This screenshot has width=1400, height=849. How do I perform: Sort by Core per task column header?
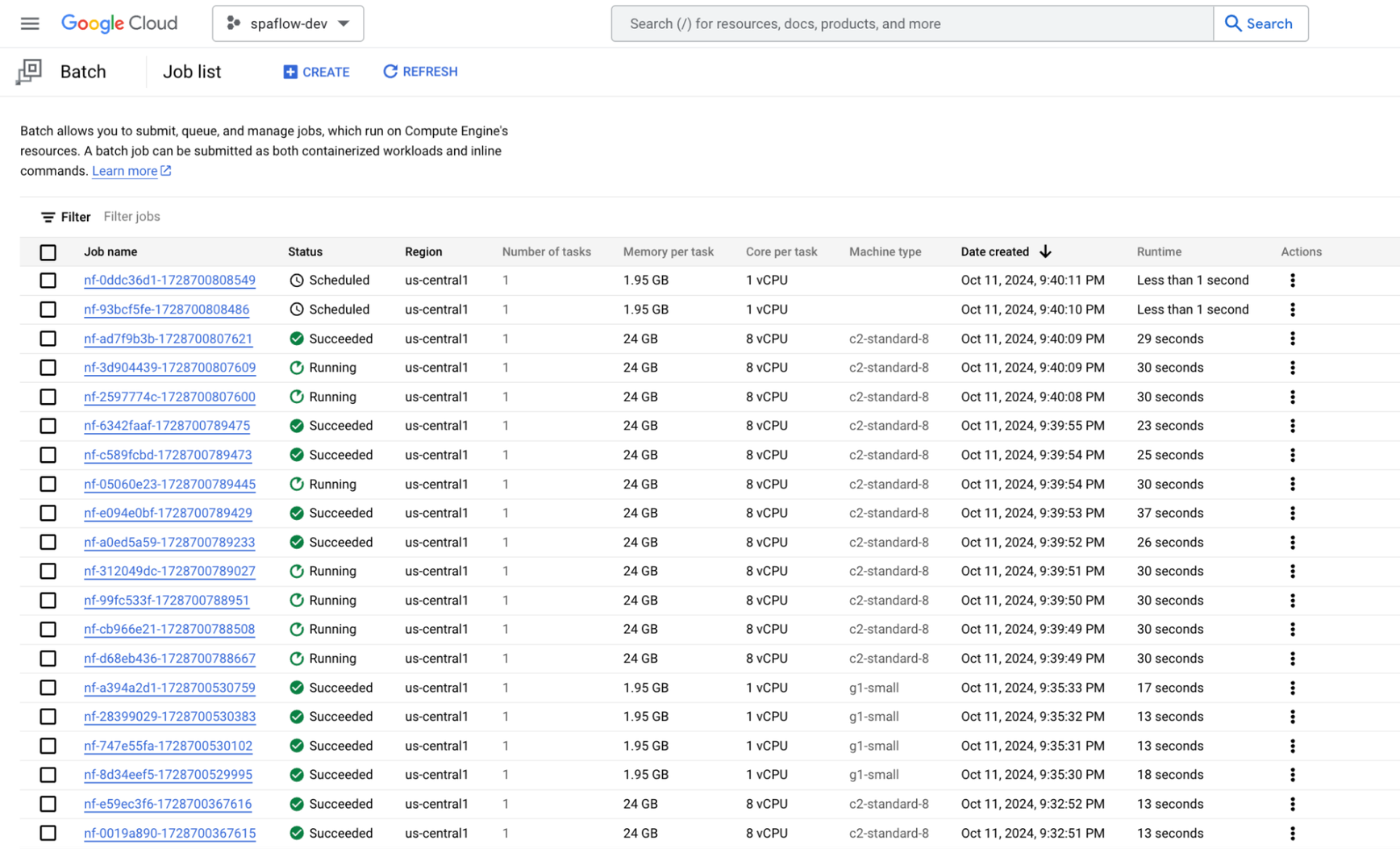click(781, 252)
